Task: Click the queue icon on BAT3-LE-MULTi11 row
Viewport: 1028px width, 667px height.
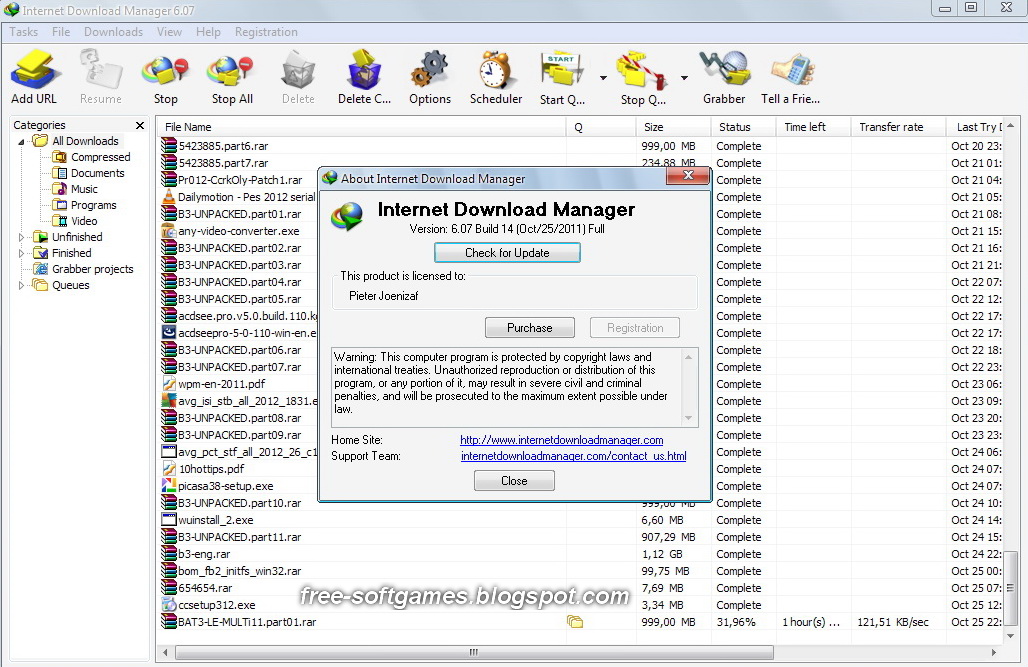Action: click(x=575, y=622)
